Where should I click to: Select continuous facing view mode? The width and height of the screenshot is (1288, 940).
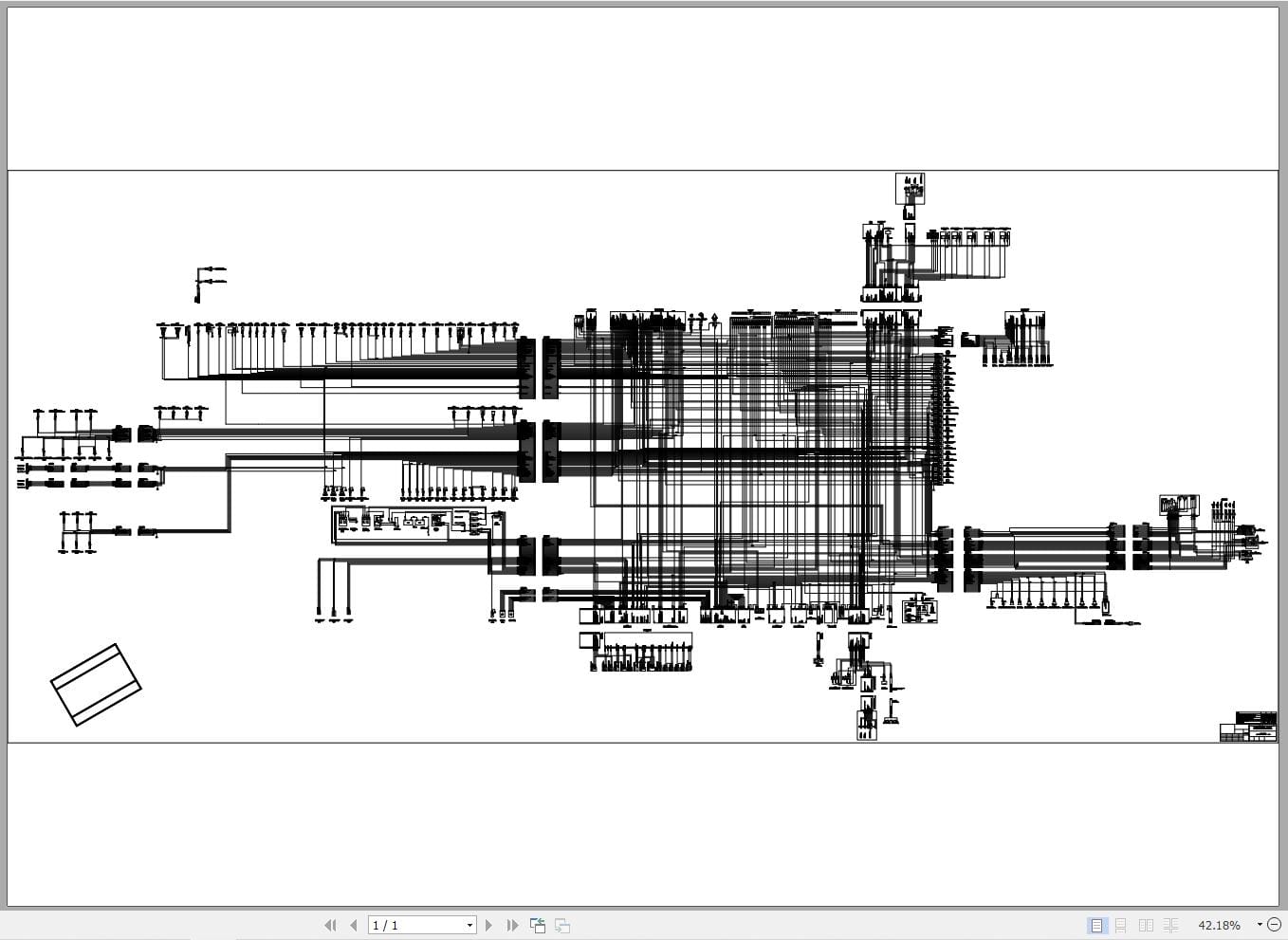(x=1170, y=925)
